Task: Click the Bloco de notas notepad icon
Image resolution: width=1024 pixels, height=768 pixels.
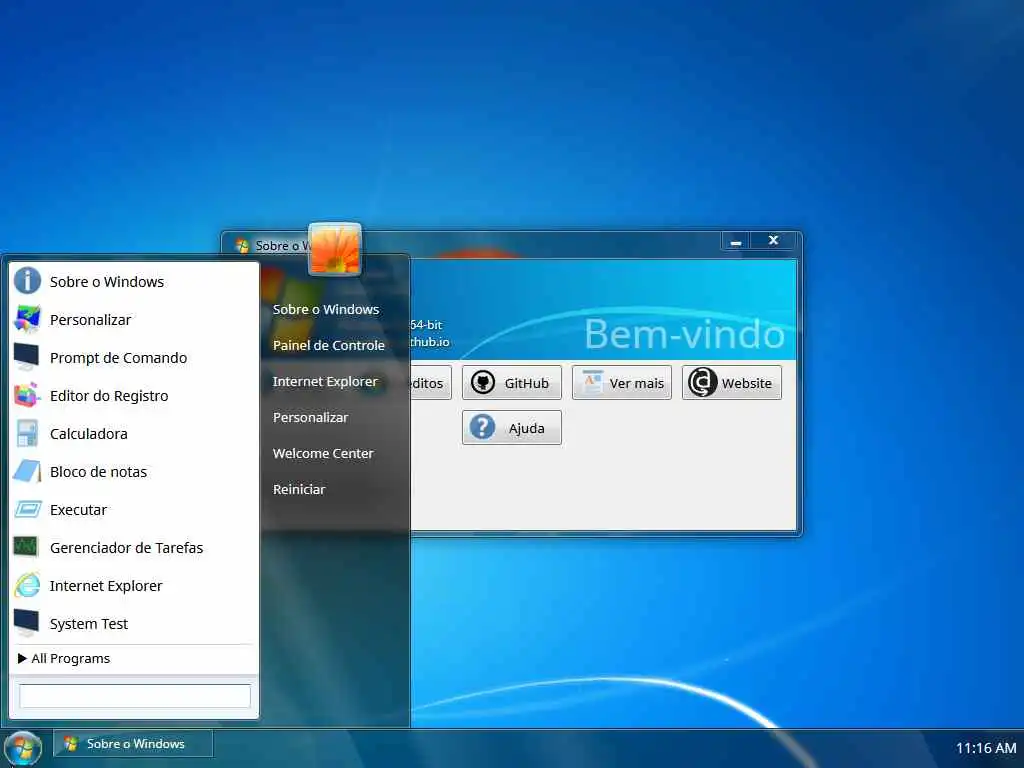Action: click(27, 471)
